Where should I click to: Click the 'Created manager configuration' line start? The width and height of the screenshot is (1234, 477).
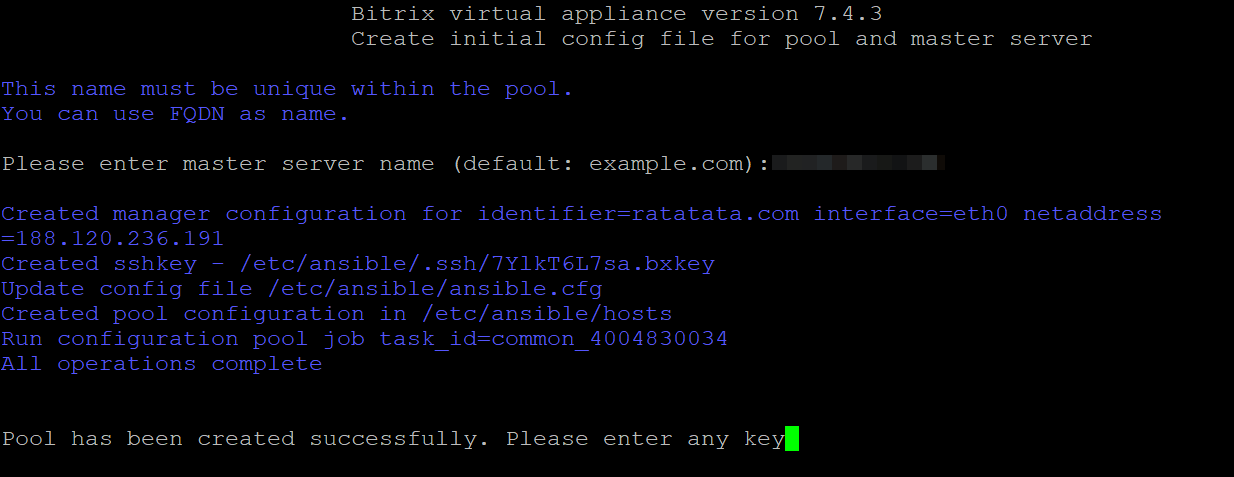(204, 214)
